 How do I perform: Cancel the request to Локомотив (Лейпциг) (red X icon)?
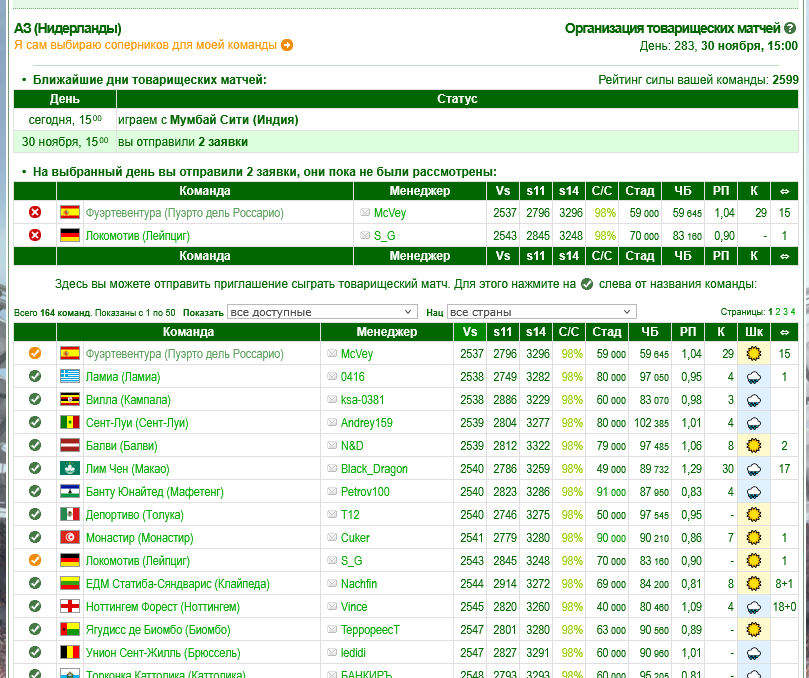35,235
